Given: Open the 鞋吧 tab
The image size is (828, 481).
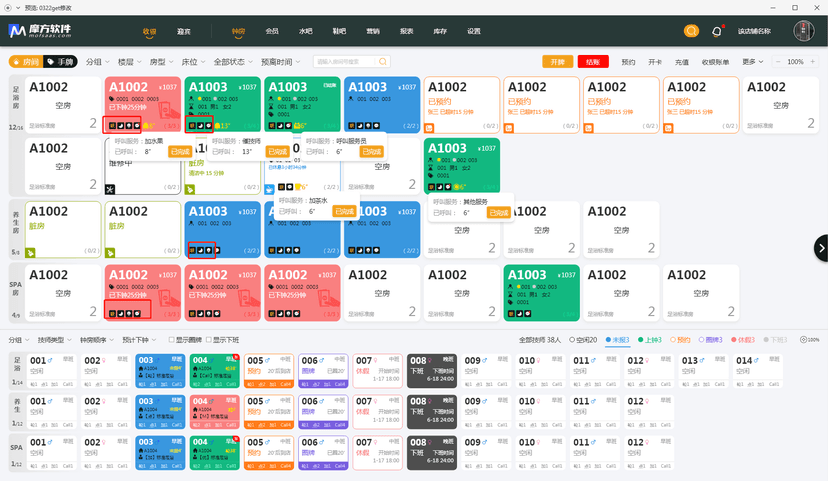Looking at the screenshot, I should coord(339,31).
